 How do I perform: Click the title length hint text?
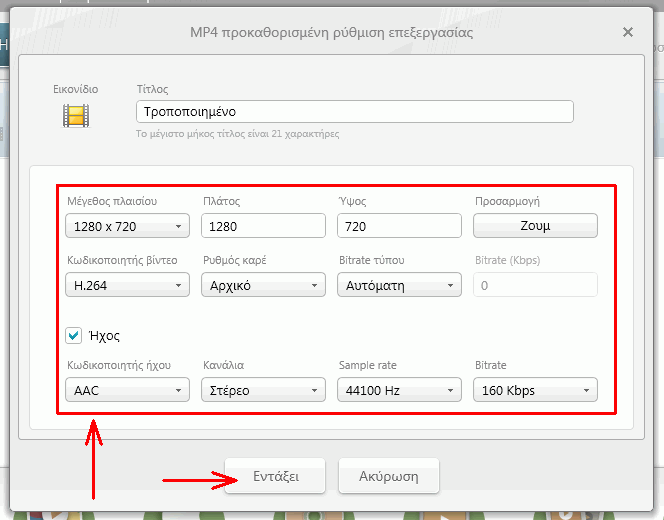click(237, 134)
